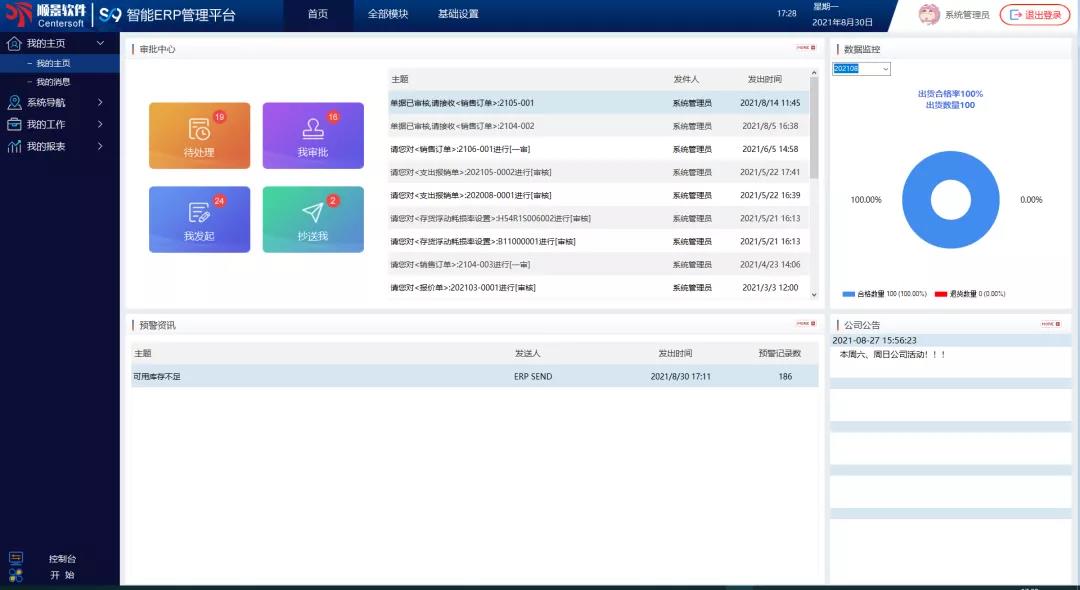The image size is (1080, 590).
Task: Open the 待处理 pending tasks tile
Action: point(199,135)
